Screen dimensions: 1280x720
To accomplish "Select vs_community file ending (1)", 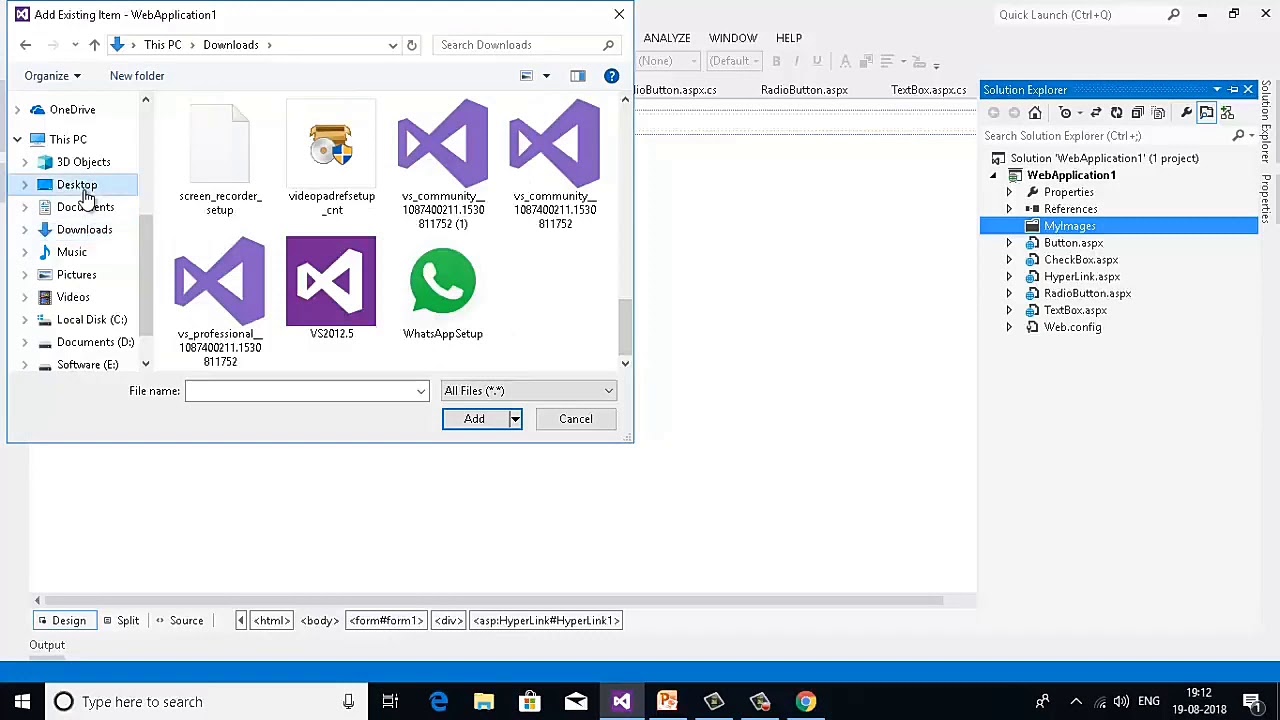I will coord(443,164).
